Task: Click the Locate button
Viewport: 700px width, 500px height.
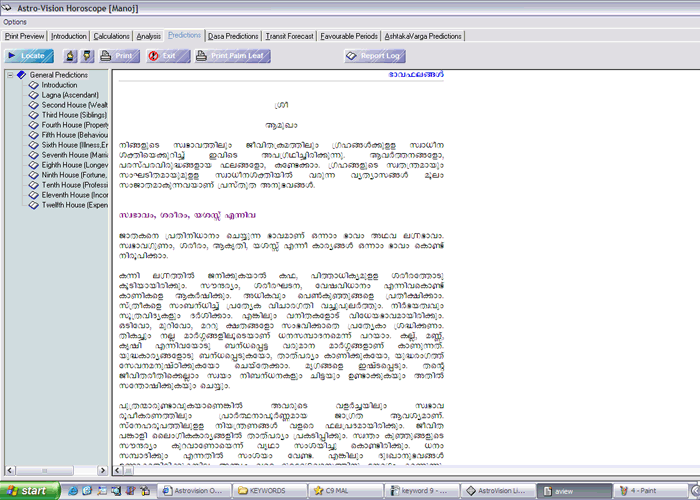Action: click(29, 56)
